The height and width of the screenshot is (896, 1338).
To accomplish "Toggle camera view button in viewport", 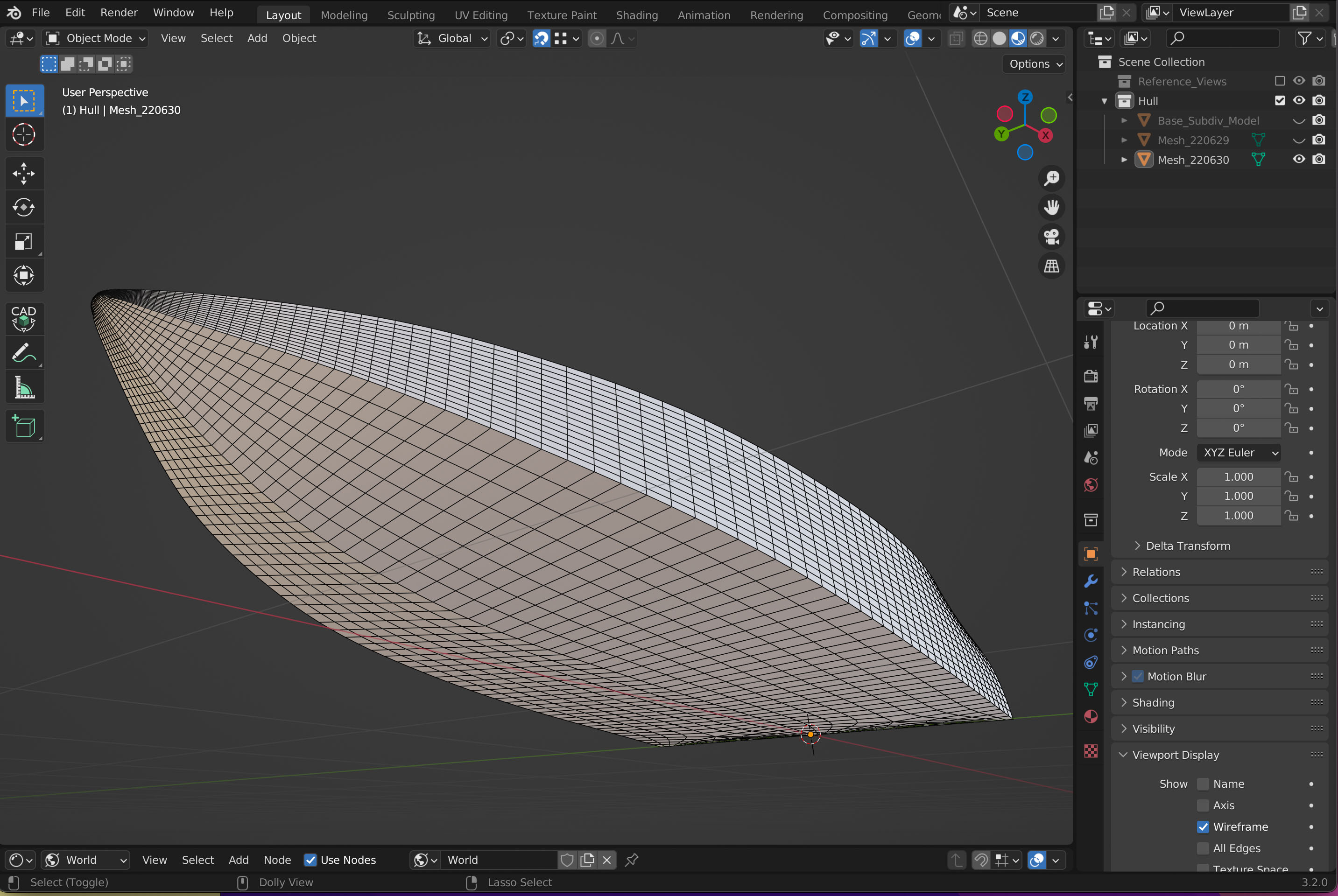I will point(1051,237).
